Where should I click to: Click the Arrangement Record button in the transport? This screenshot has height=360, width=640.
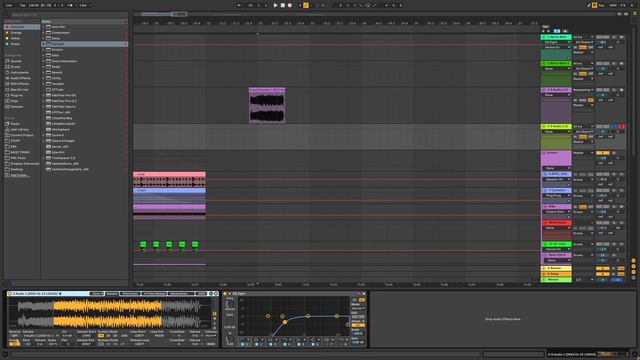pos(289,5)
